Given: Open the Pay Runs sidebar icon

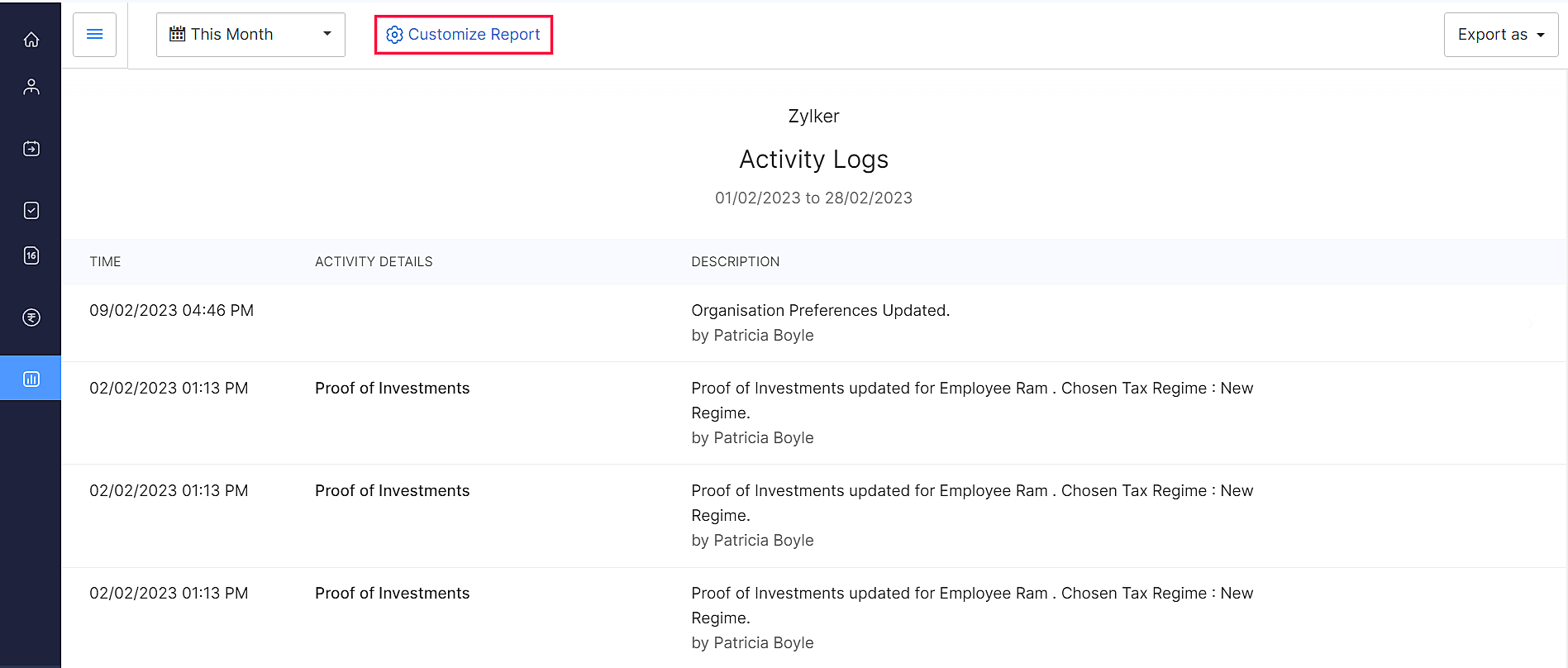Looking at the screenshot, I should [31, 149].
